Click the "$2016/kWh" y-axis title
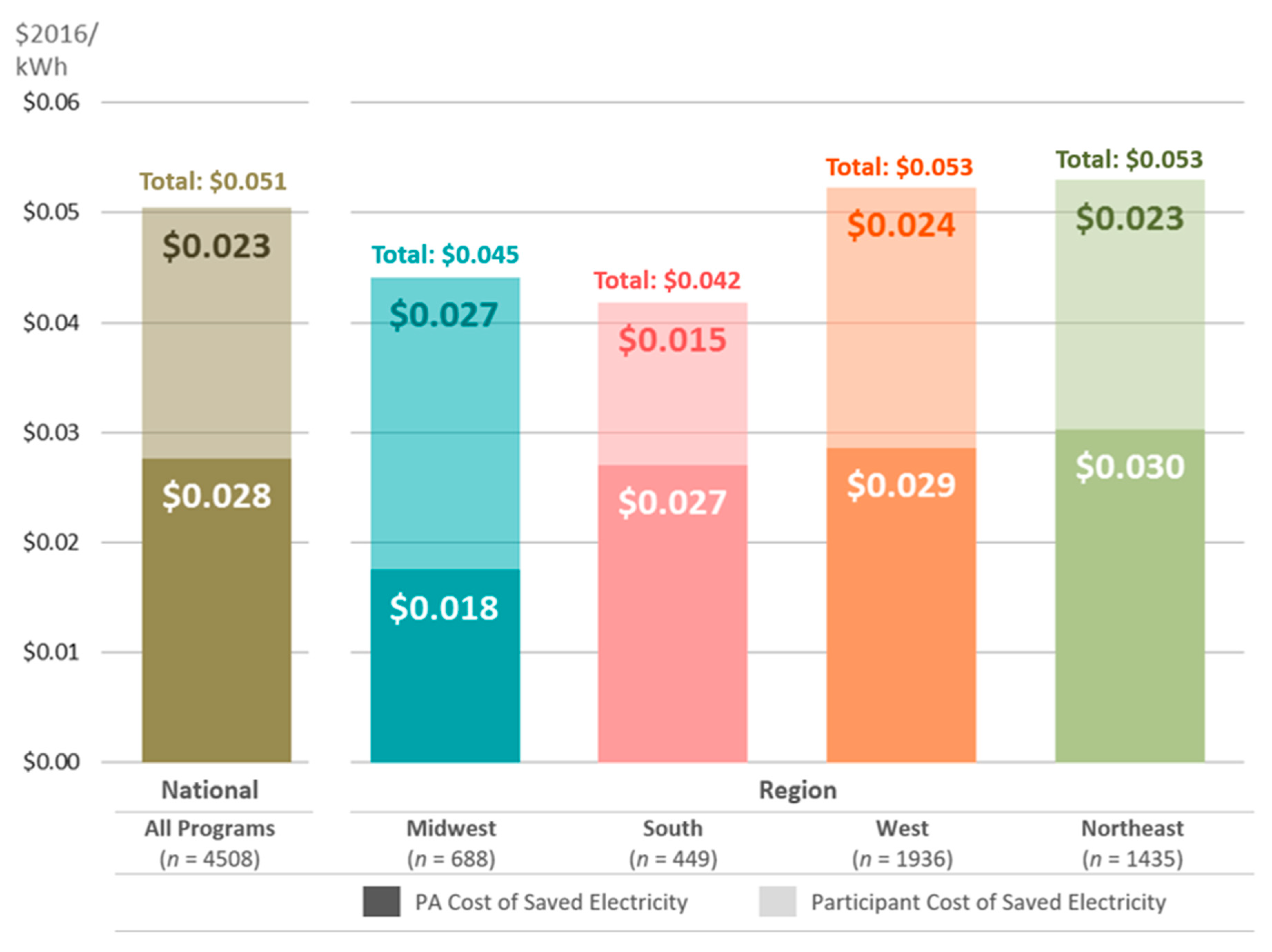1272x952 pixels. pyautogui.click(x=56, y=51)
